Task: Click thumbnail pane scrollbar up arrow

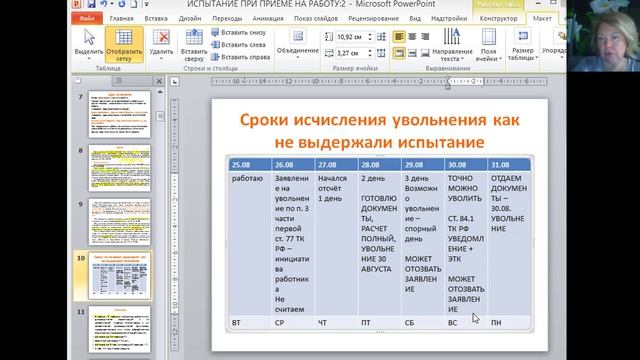Action: click(160, 92)
